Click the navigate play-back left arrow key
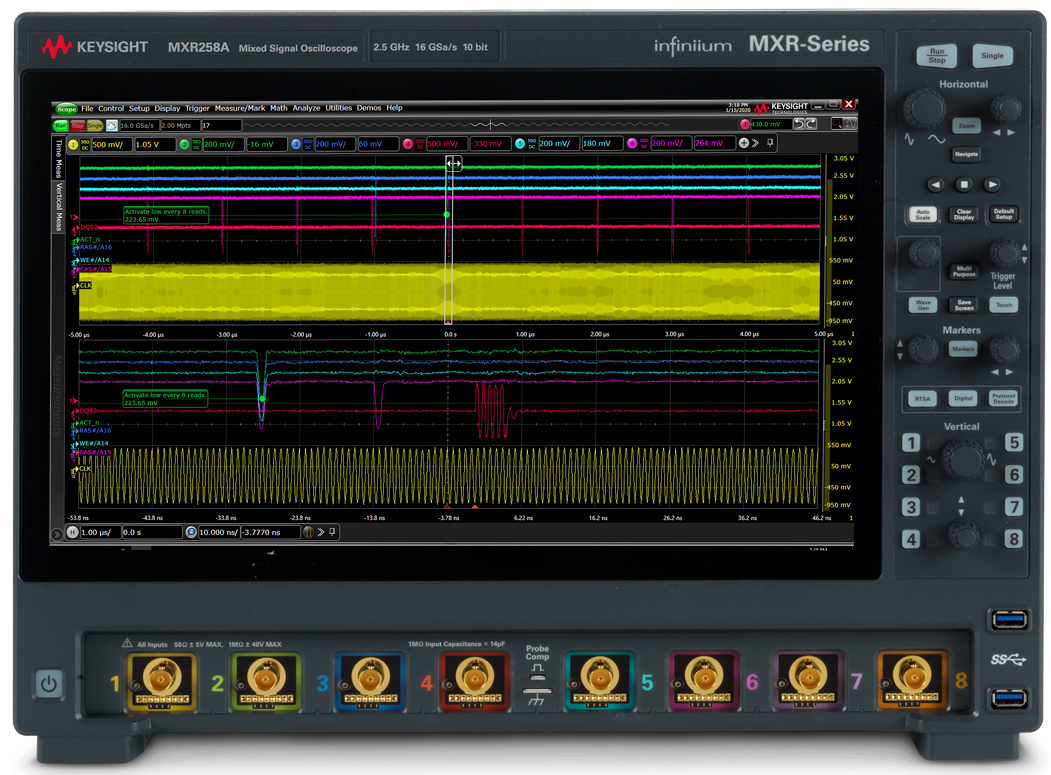The width and height of the screenshot is (1051, 775). coord(936,185)
